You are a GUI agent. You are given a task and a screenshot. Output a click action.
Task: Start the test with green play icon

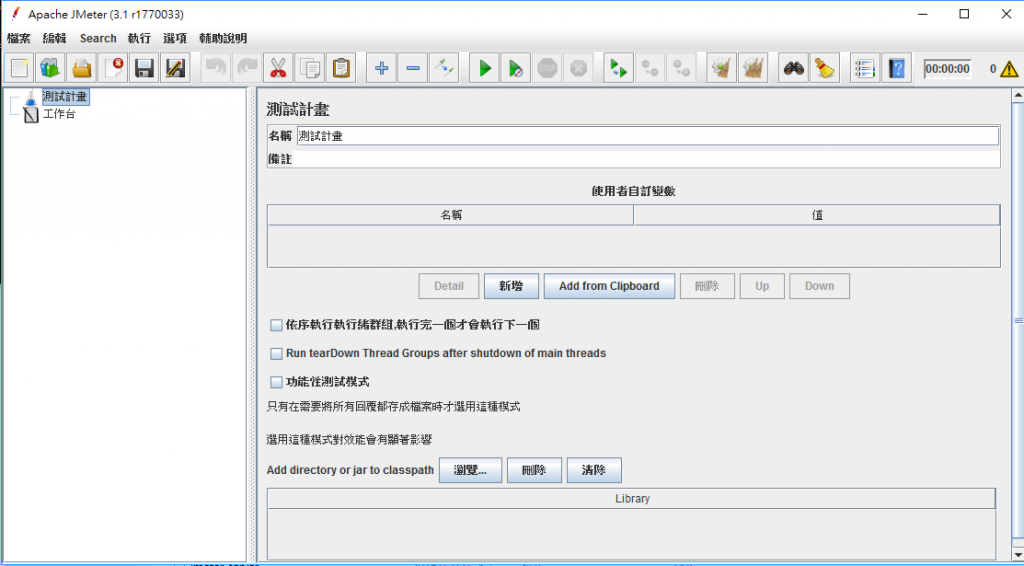485,68
